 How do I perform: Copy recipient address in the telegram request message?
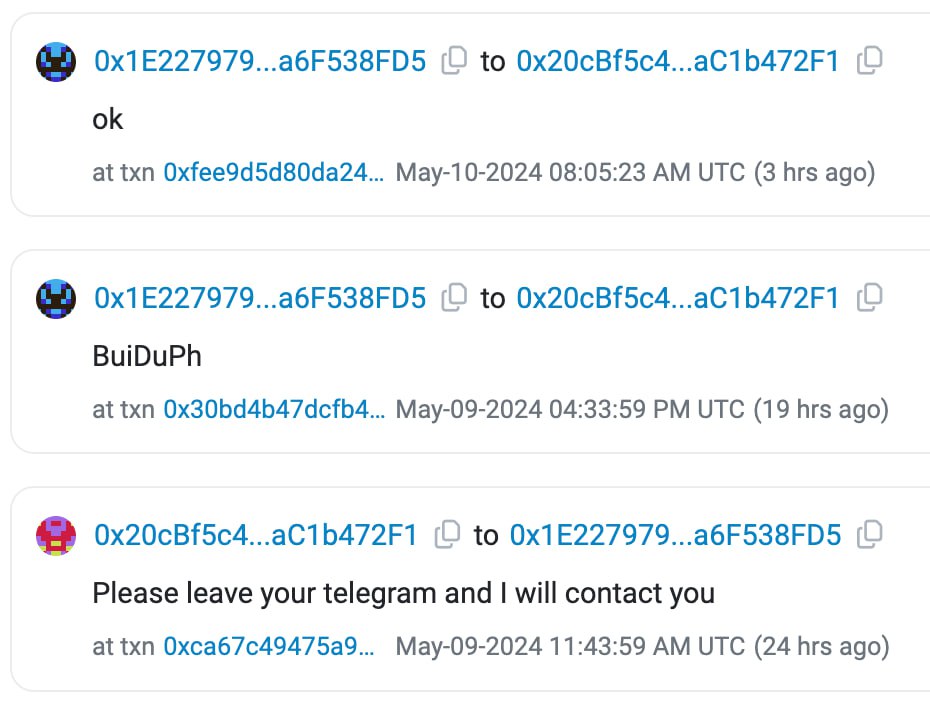(x=870, y=535)
